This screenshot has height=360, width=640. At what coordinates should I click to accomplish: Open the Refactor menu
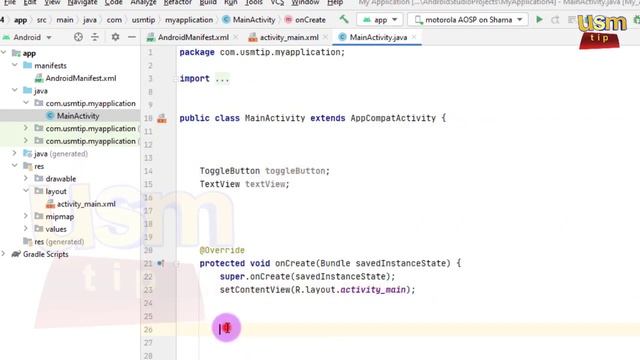coord(178,2)
